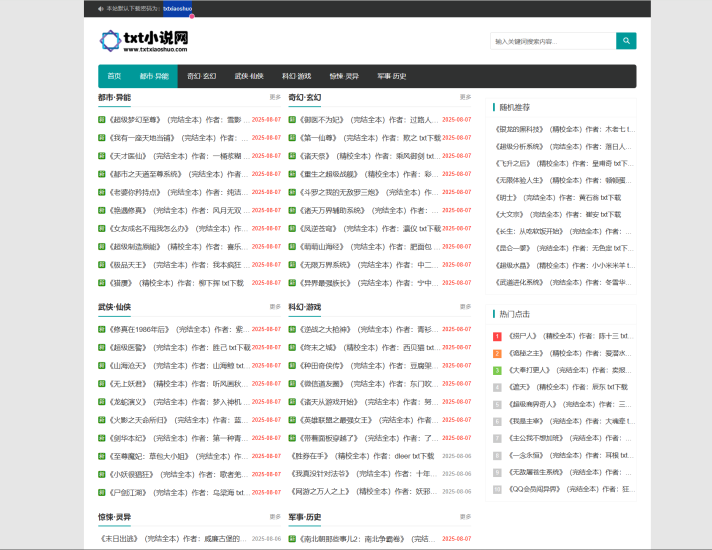This screenshot has height=550, width=712.
Task: Click green icon beside 《御医不为妃》
Action: (292, 120)
